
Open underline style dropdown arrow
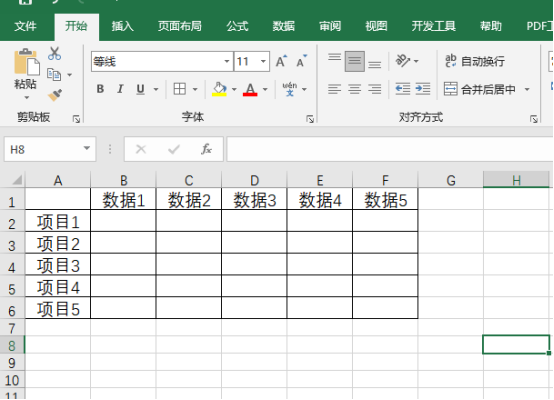[156, 89]
